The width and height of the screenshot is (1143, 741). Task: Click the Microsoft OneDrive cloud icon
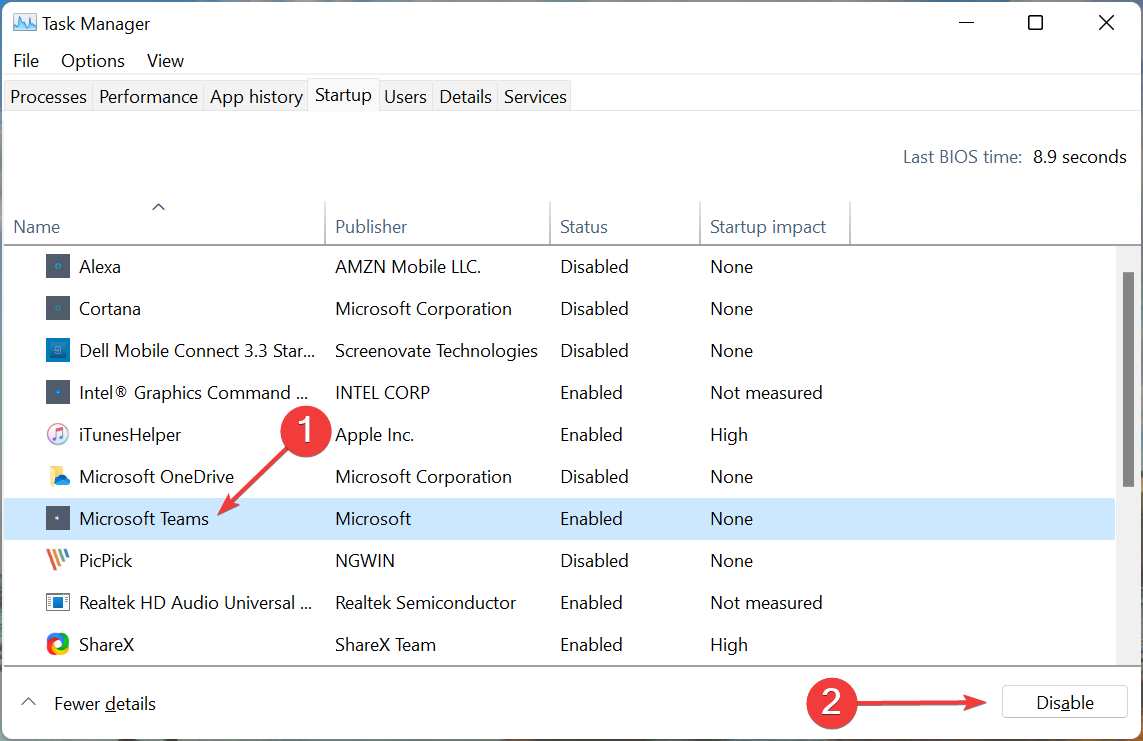(x=58, y=477)
